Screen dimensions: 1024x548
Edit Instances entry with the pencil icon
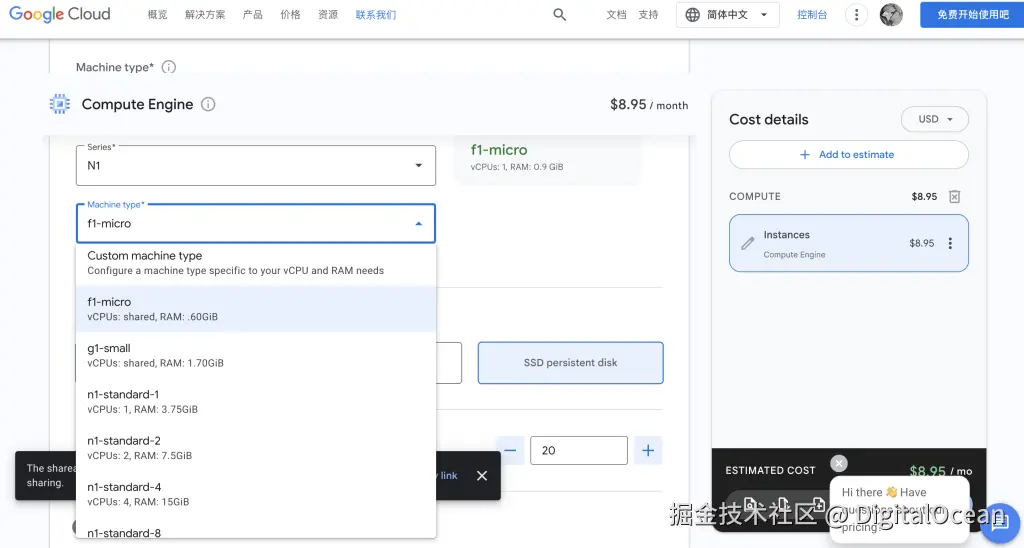pyautogui.click(x=747, y=244)
